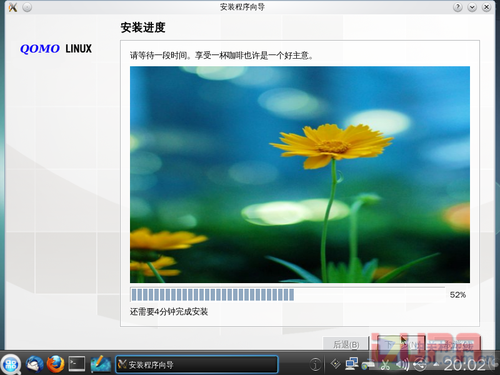This screenshot has width=500, height=375.
Task: Open the volume speaker tray icon
Action: point(402,365)
